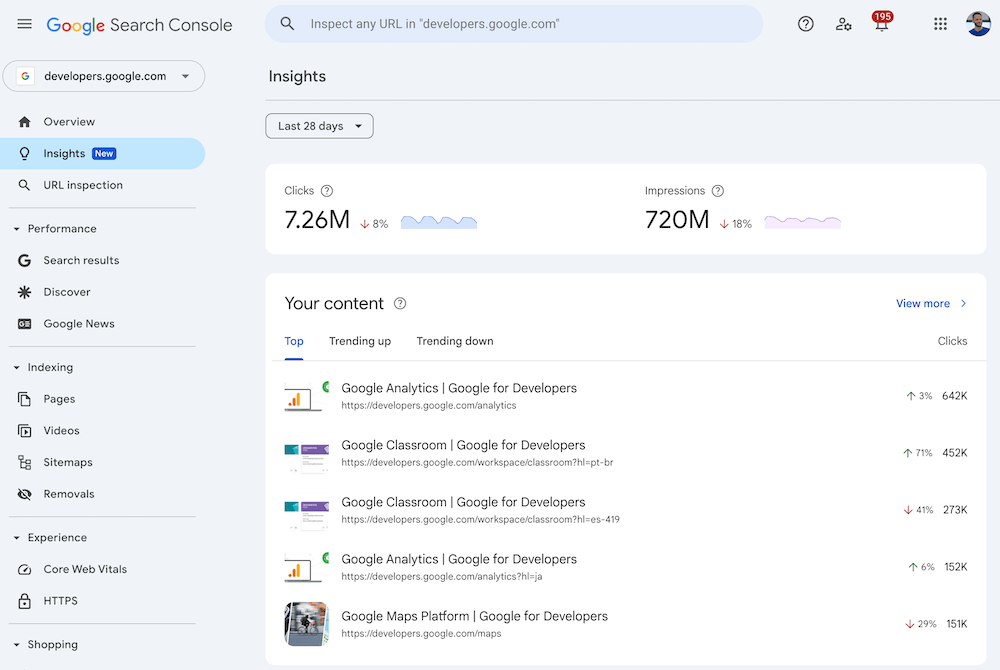The width and height of the screenshot is (1000, 670).
Task: Open the Classroom hl=es-419 row
Action: [626, 510]
